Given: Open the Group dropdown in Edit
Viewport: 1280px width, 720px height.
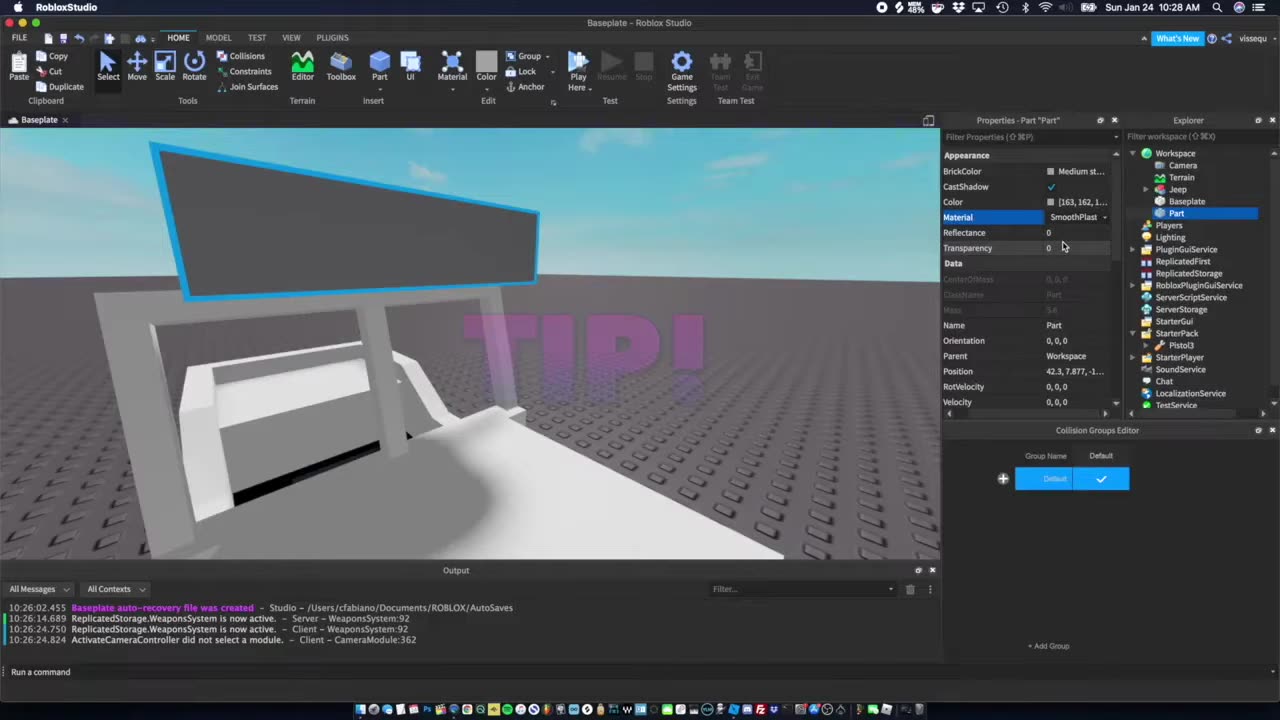Looking at the screenshot, I should [x=548, y=56].
